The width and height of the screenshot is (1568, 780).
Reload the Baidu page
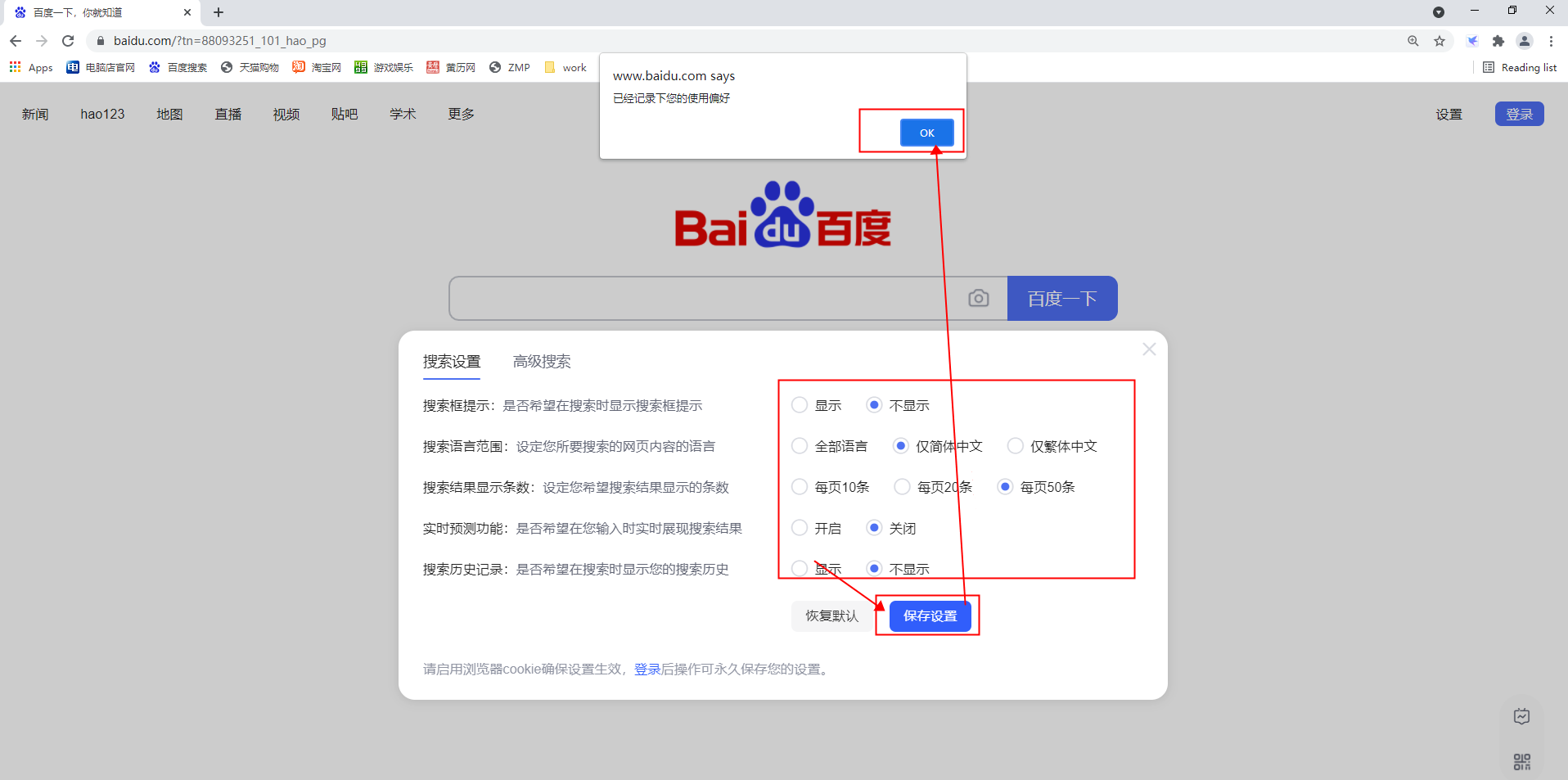click(x=68, y=41)
